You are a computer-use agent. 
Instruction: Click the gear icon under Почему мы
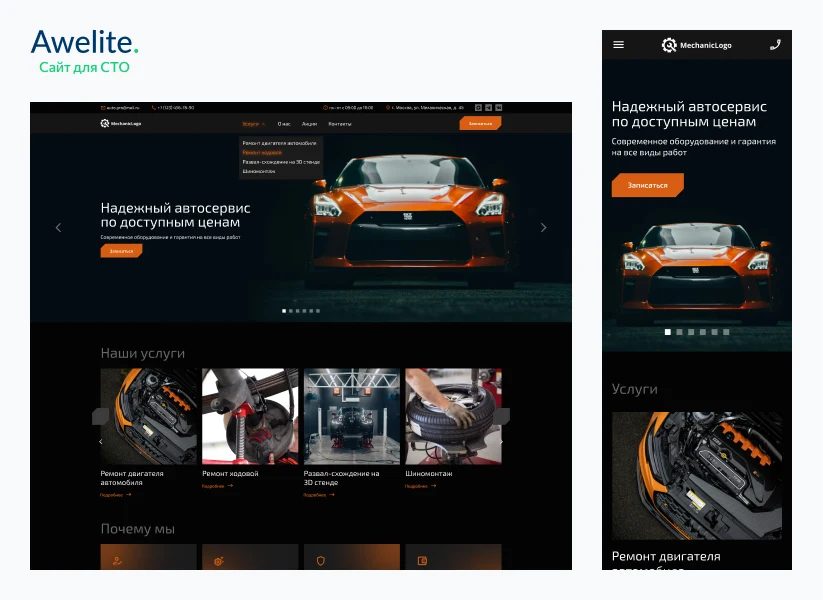point(219,561)
